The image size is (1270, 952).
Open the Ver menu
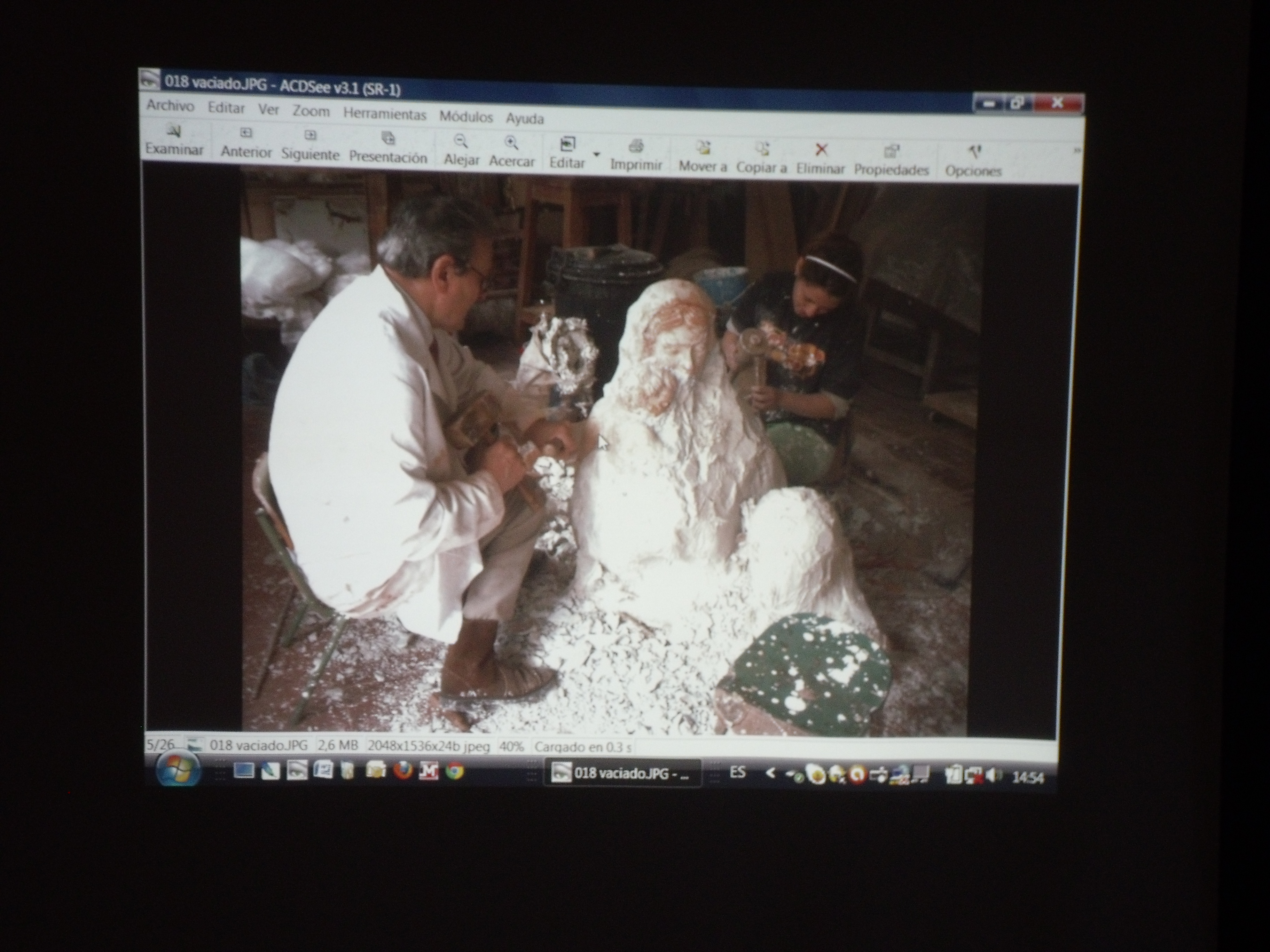tap(268, 110)
